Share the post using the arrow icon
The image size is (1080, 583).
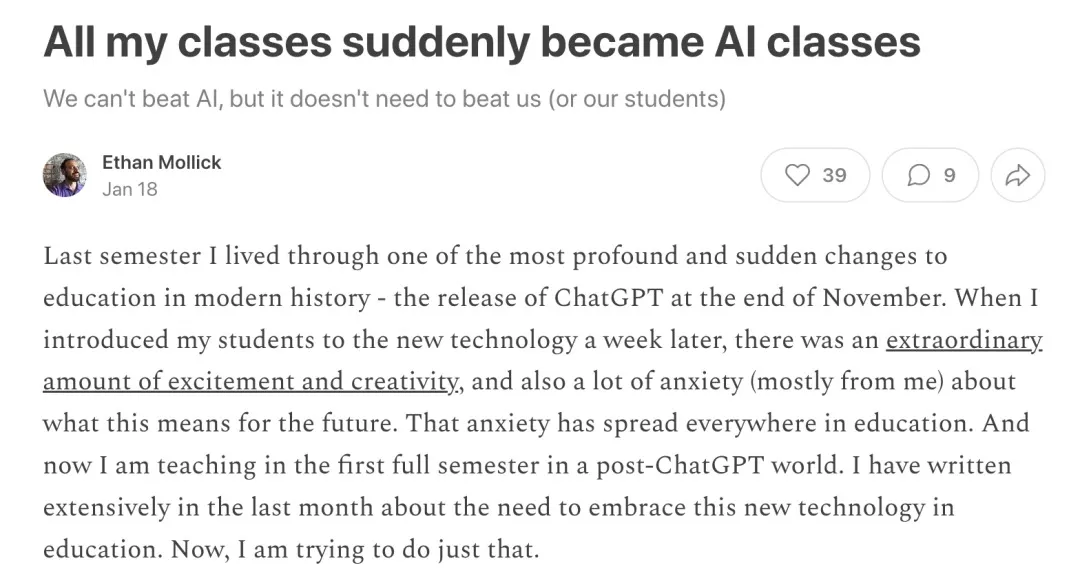click(x=1017, y=176)
